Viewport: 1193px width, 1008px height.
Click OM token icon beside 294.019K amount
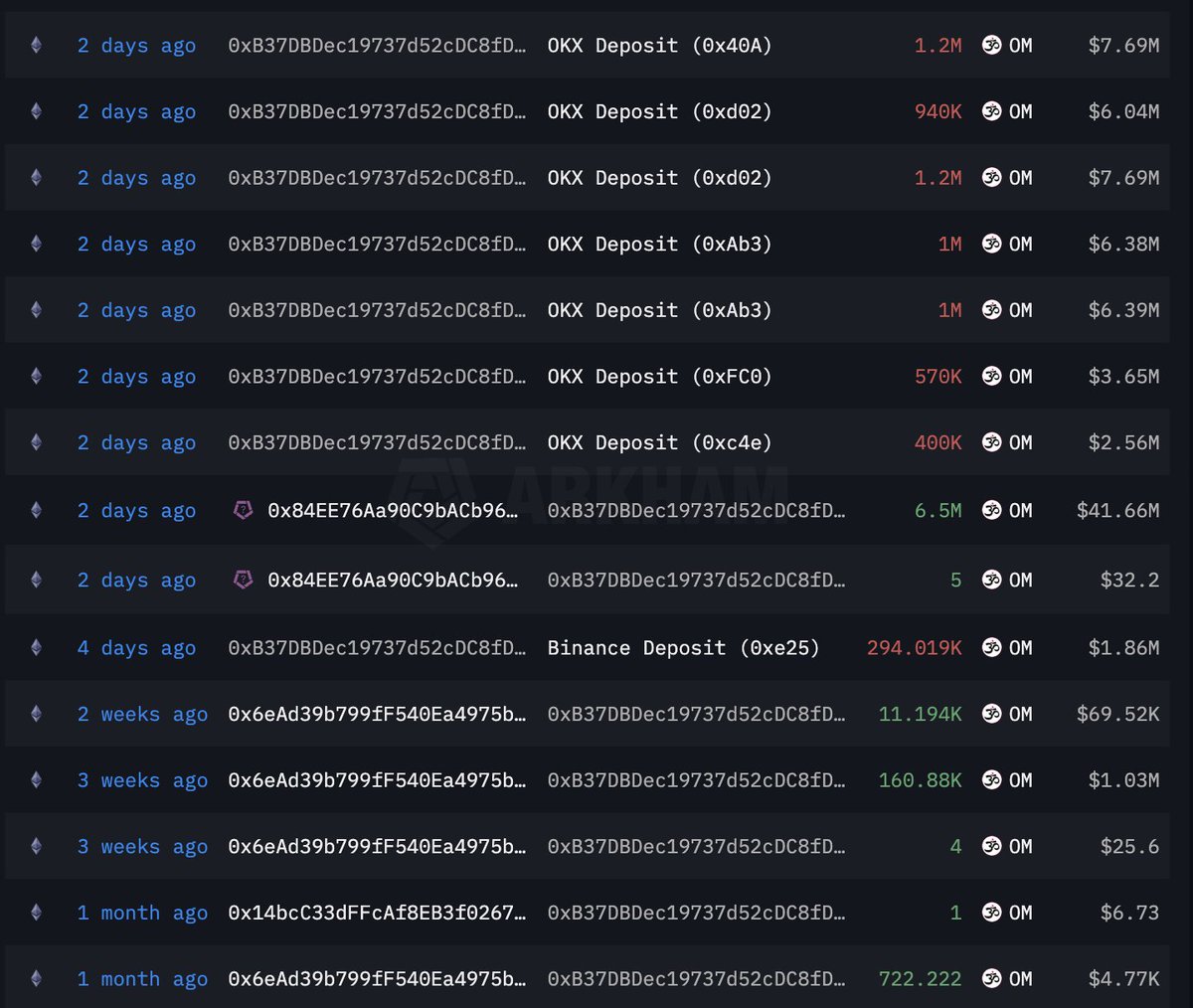(991, 647)
